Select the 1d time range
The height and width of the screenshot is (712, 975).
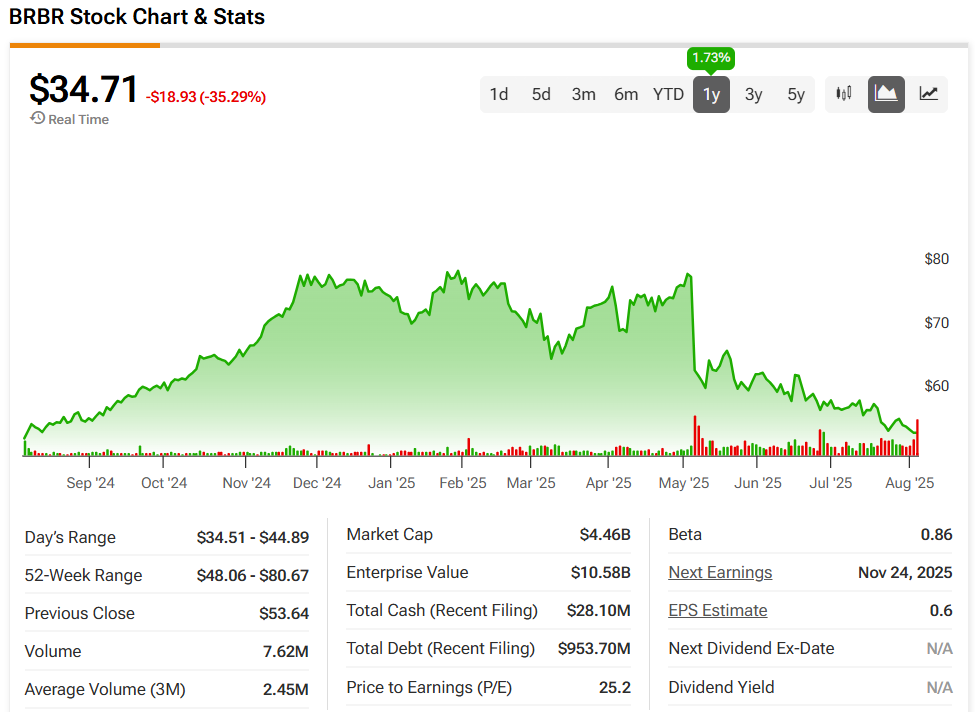click(499, 94)
